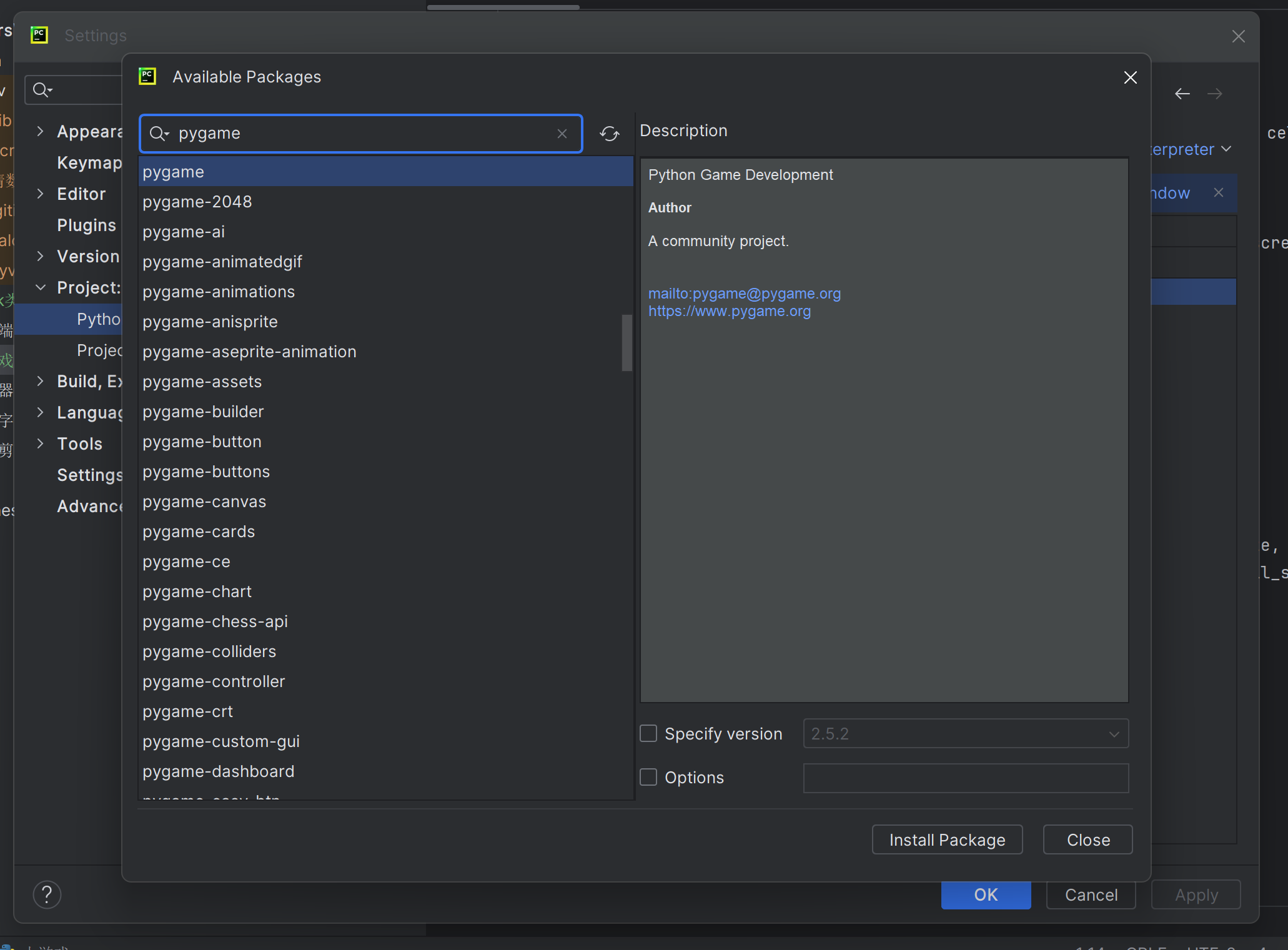Select the pygame-animations package
Viewport: 1288px width, 950px height.
point(385,292)
